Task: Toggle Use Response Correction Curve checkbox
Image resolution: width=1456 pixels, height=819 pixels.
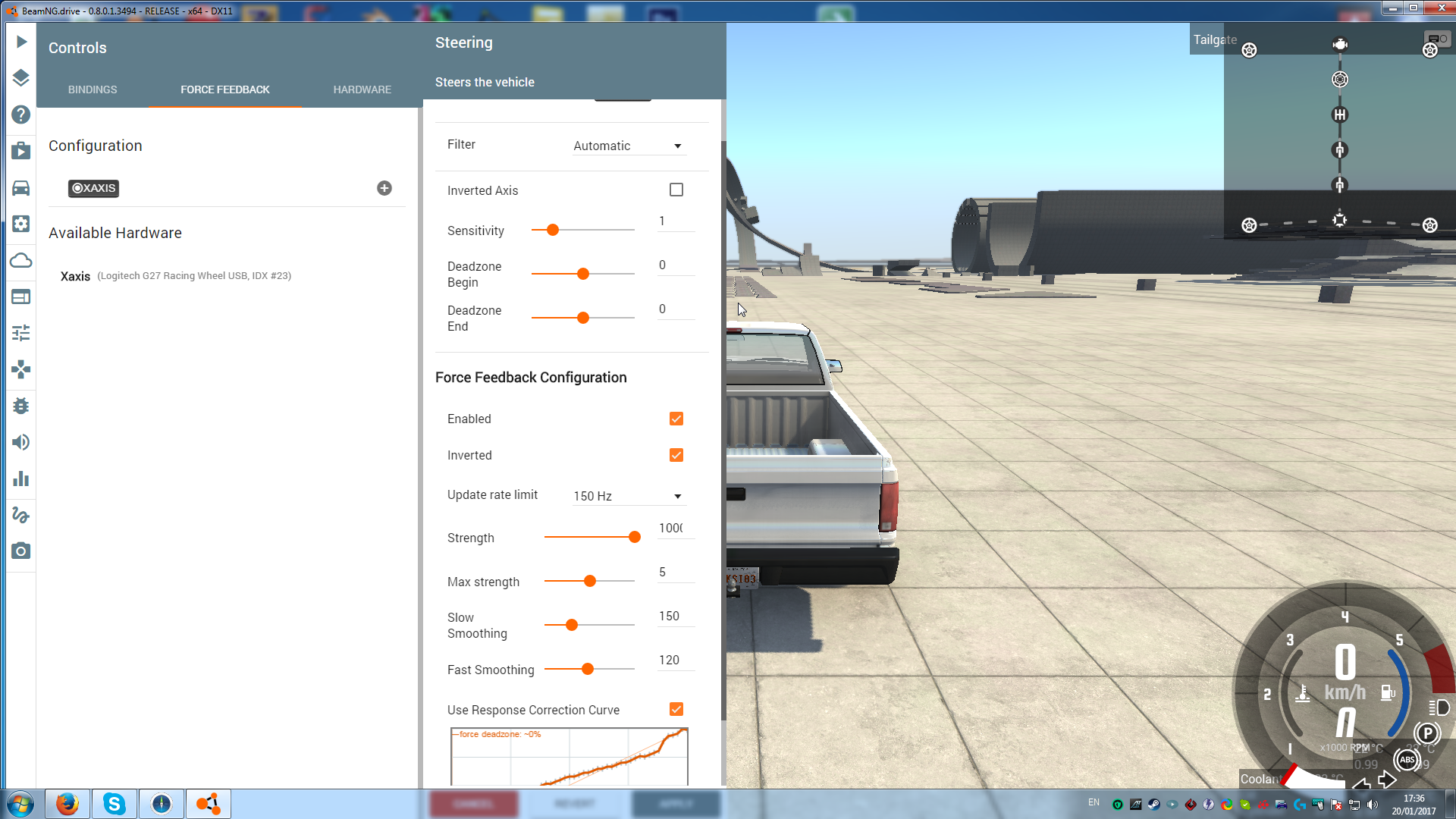Action: click(676, 709)
